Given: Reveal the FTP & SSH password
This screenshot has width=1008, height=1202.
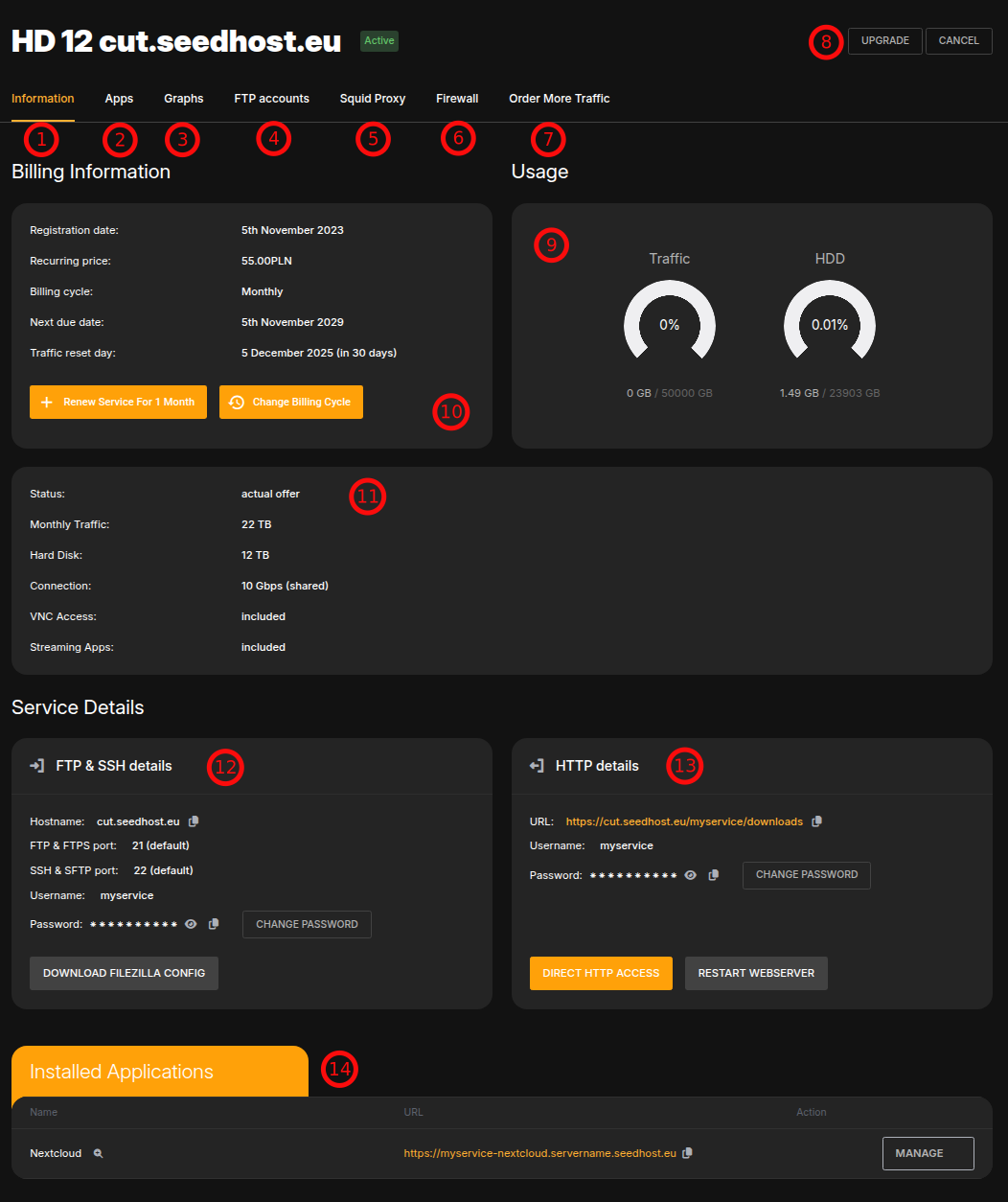Looking at the screenshot, I should pyautogui.click(x=191, y=924).
